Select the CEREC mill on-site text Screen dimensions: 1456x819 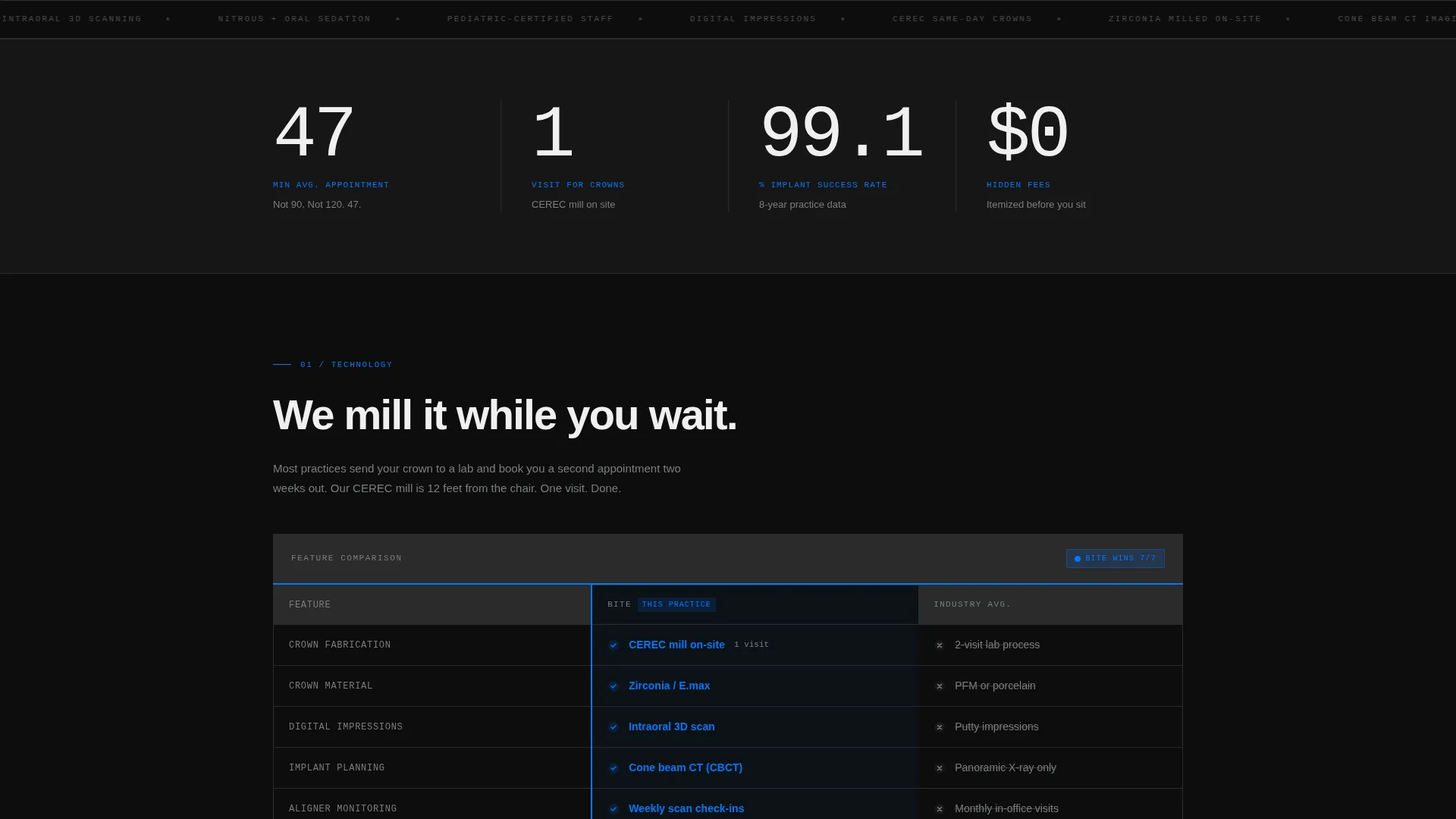coord(676,645)
